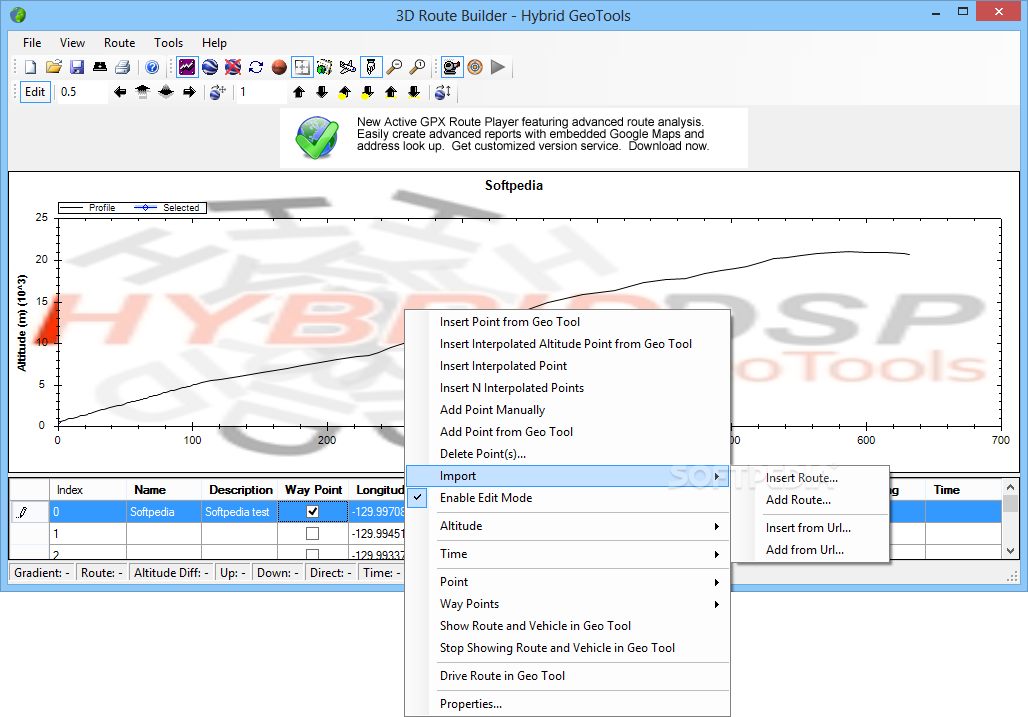The image size is (1028, 717).
Task: Click the magnifier with number 1 icon
Action: click(x=417, y=67)
